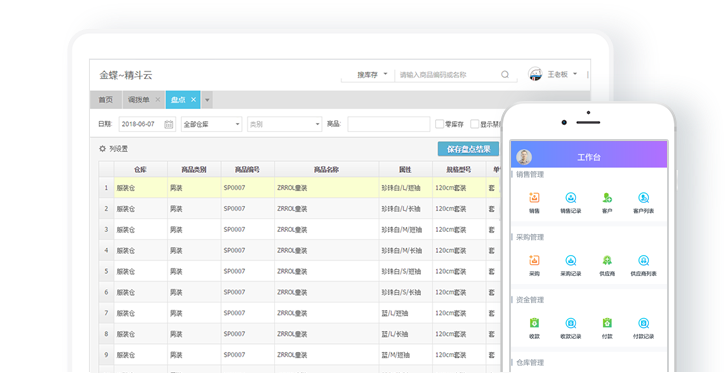The height and width of the screenshot is (373, 728).
Task: Click the 列设置 gear icon
Action: tap(102, 149)
